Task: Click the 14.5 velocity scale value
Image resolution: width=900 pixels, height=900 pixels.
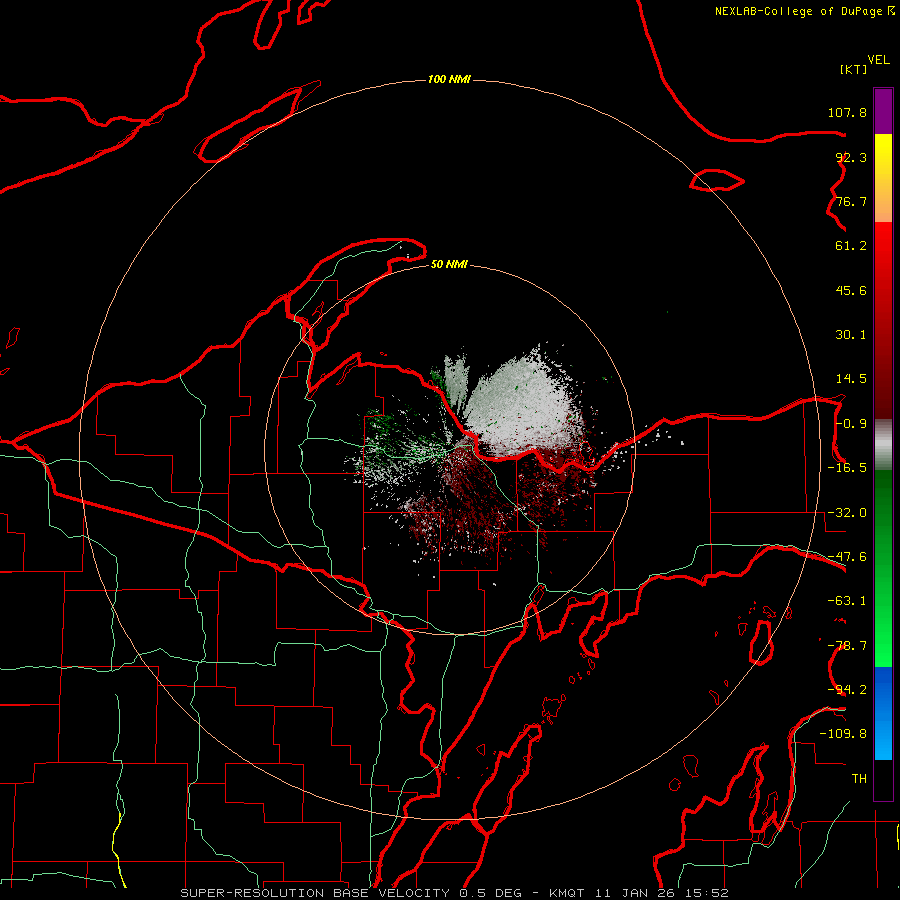Action: (x=851, y=379)
